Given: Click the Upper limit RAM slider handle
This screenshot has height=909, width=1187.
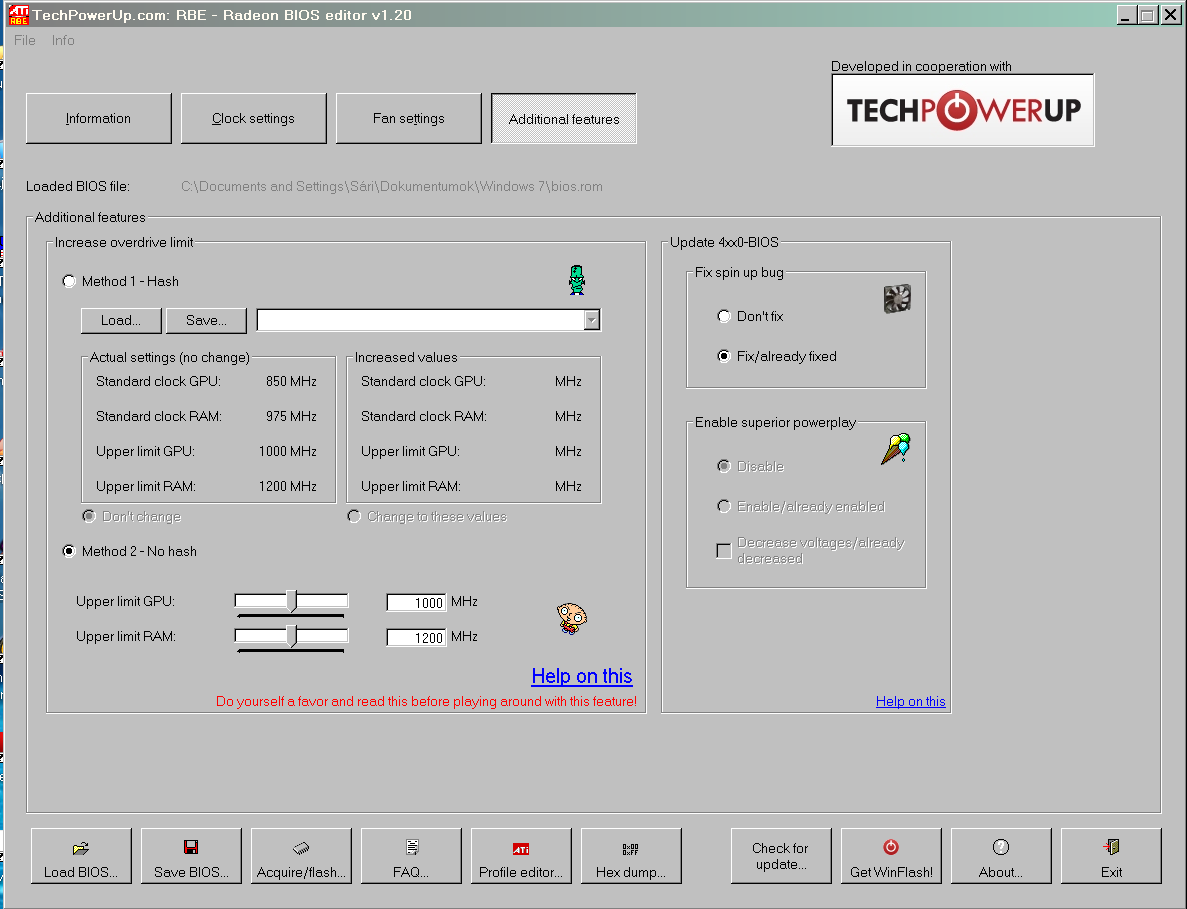Looking at the screenshot, I should click(292, 636).
